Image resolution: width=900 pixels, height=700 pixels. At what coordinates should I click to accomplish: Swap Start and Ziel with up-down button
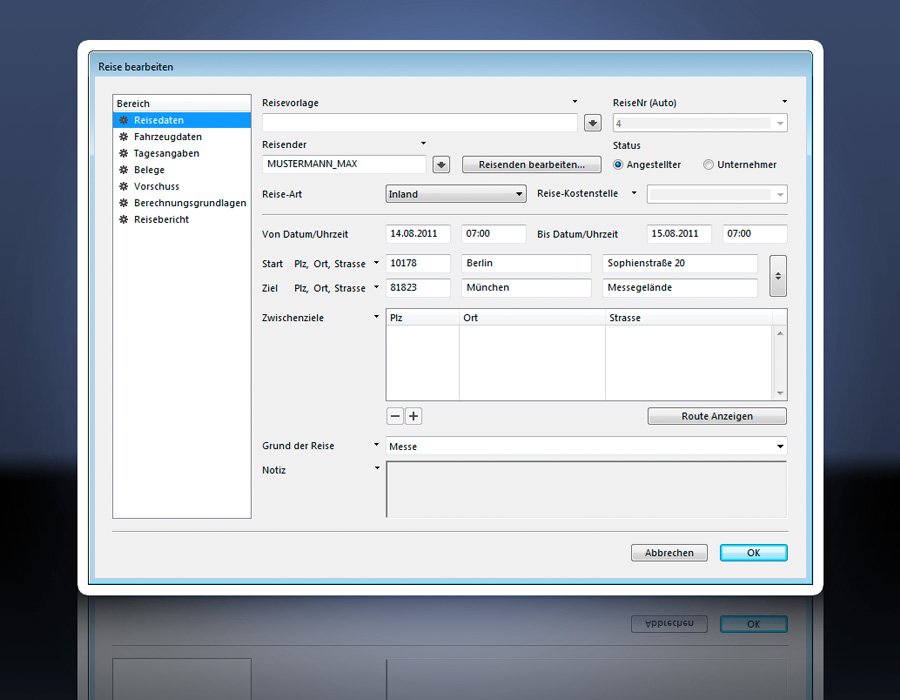tap(778, 275)
